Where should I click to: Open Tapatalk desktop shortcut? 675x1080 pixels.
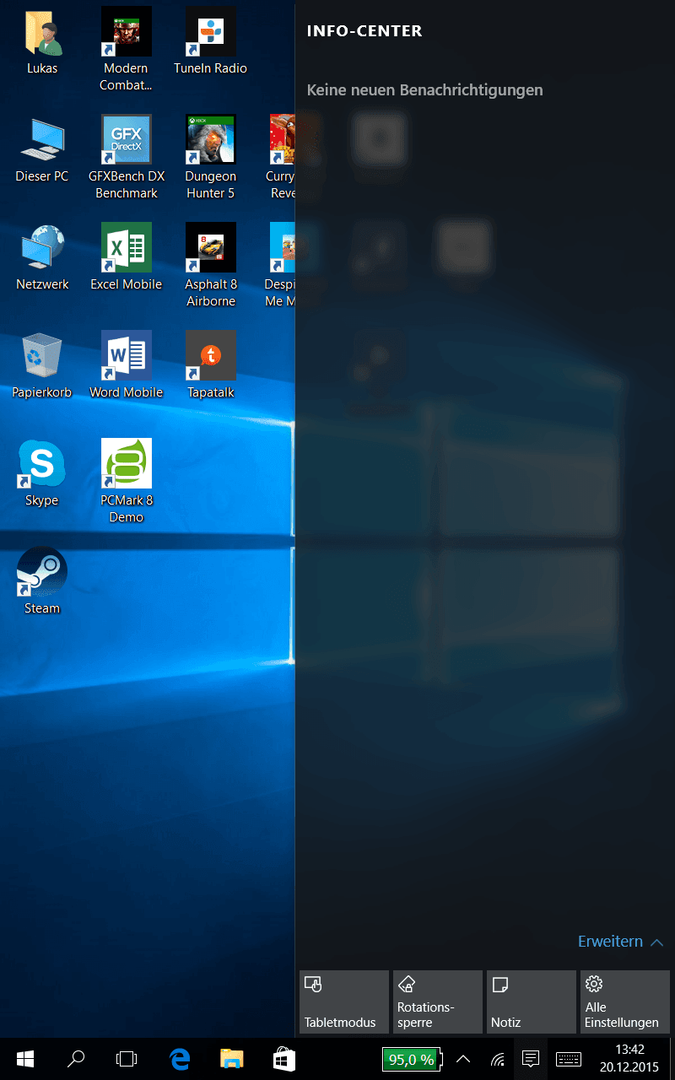tap(210, 364)
